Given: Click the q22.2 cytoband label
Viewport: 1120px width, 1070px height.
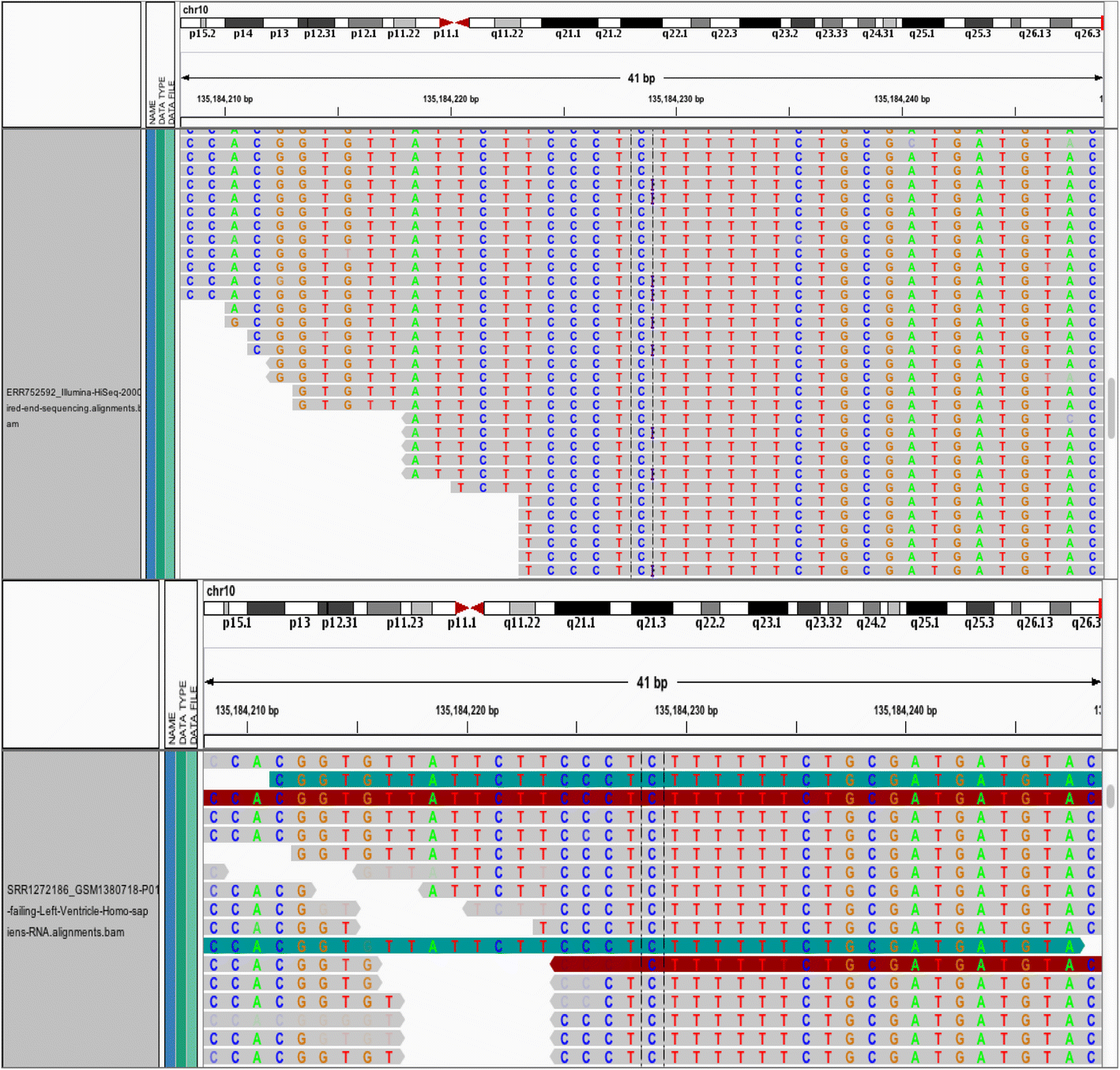Looking at the screenshot, I should click(x=710, y=622).
